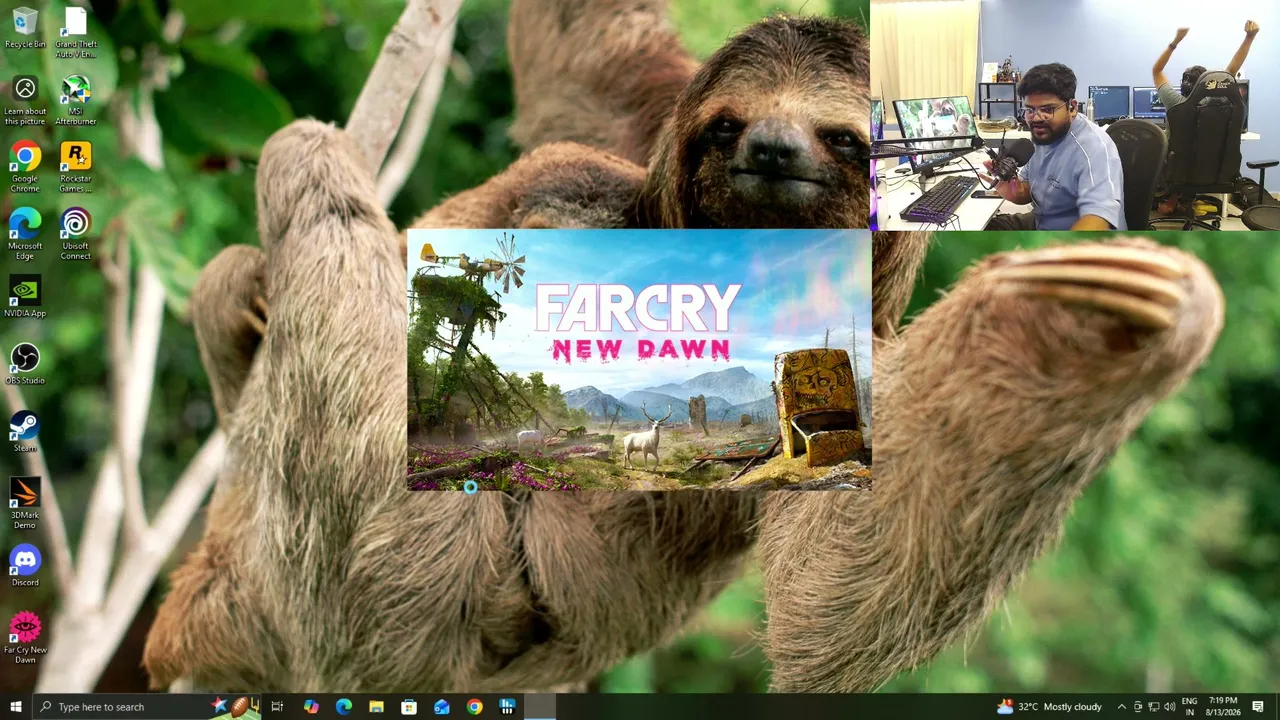
Task: Select the NVIDIA App desktop icon
Action: tap(25, 297)
